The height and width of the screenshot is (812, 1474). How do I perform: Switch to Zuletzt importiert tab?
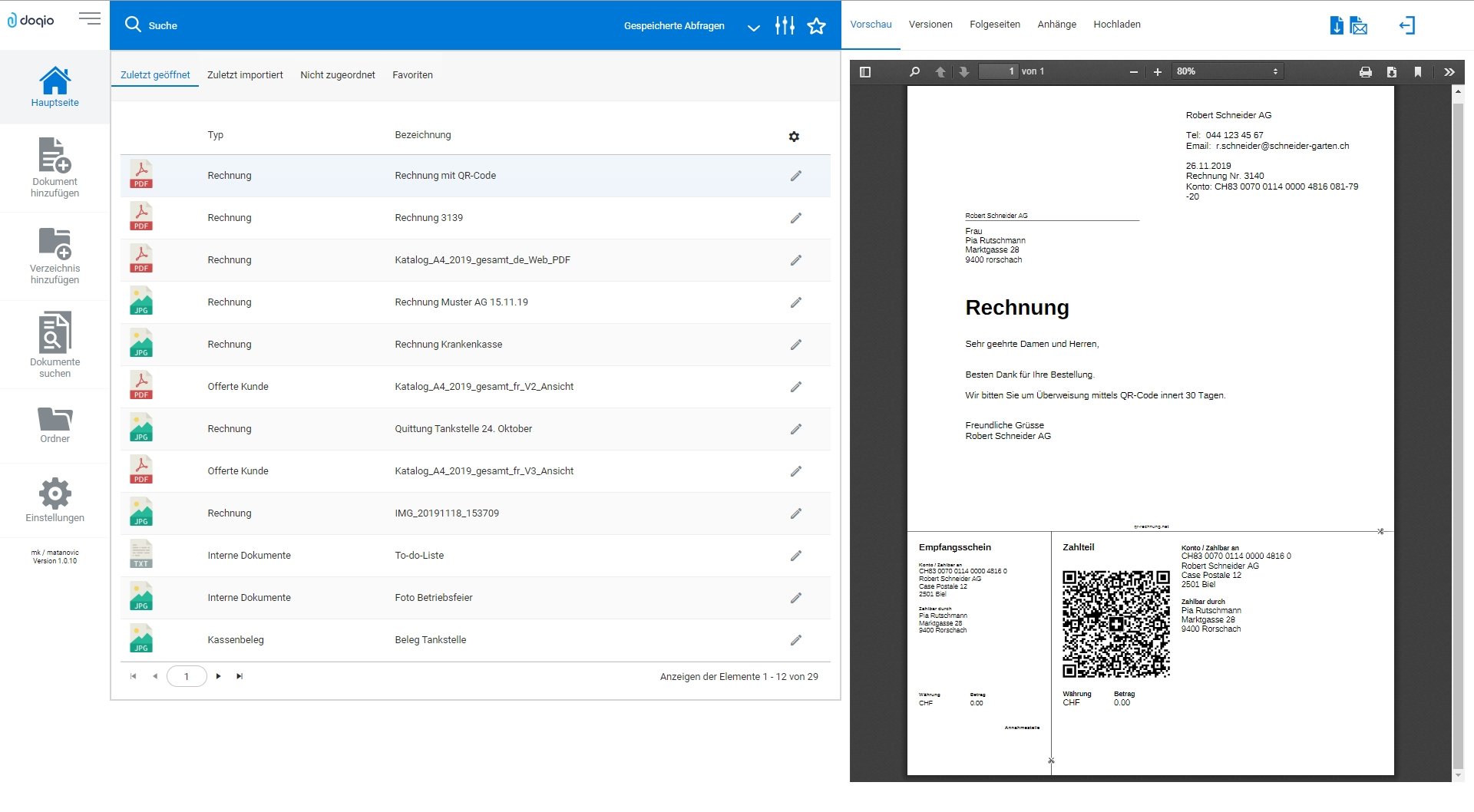(x=245, y=75)
